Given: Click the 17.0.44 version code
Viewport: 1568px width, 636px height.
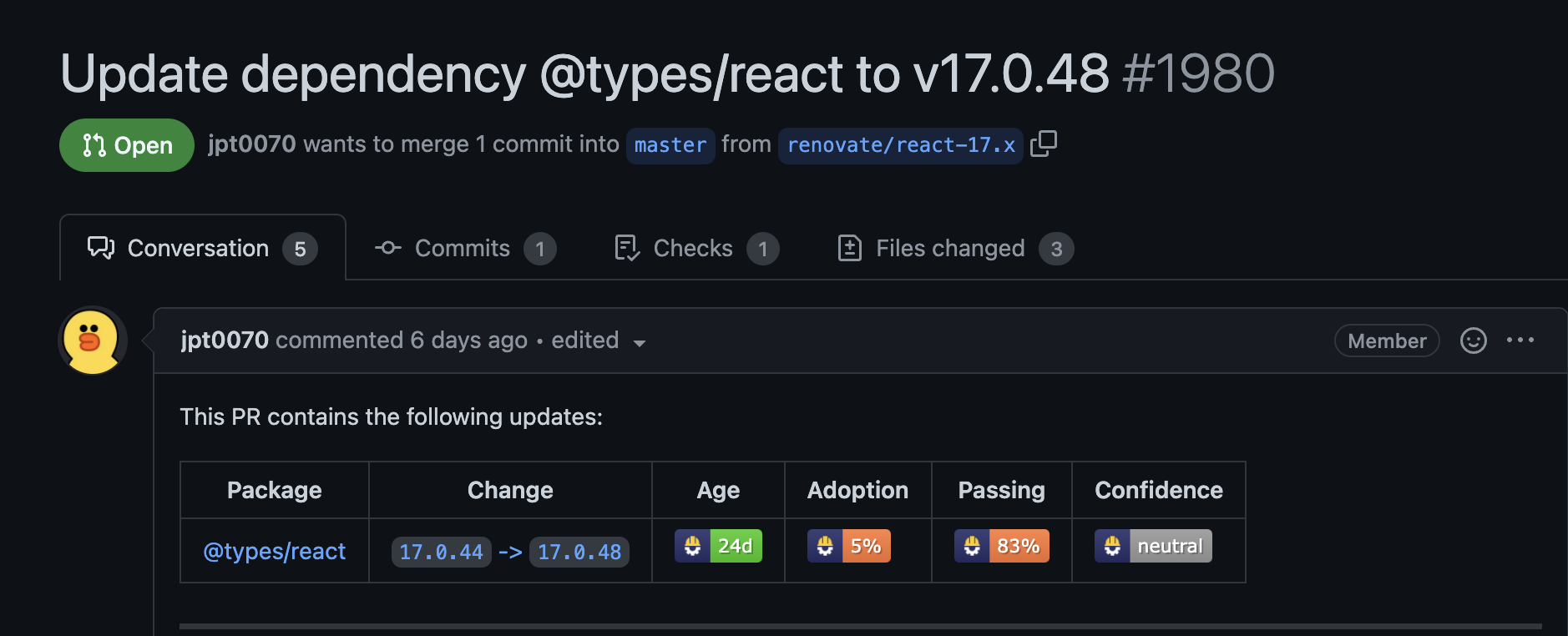Looking at the screenshot, I should coord(442,552).
